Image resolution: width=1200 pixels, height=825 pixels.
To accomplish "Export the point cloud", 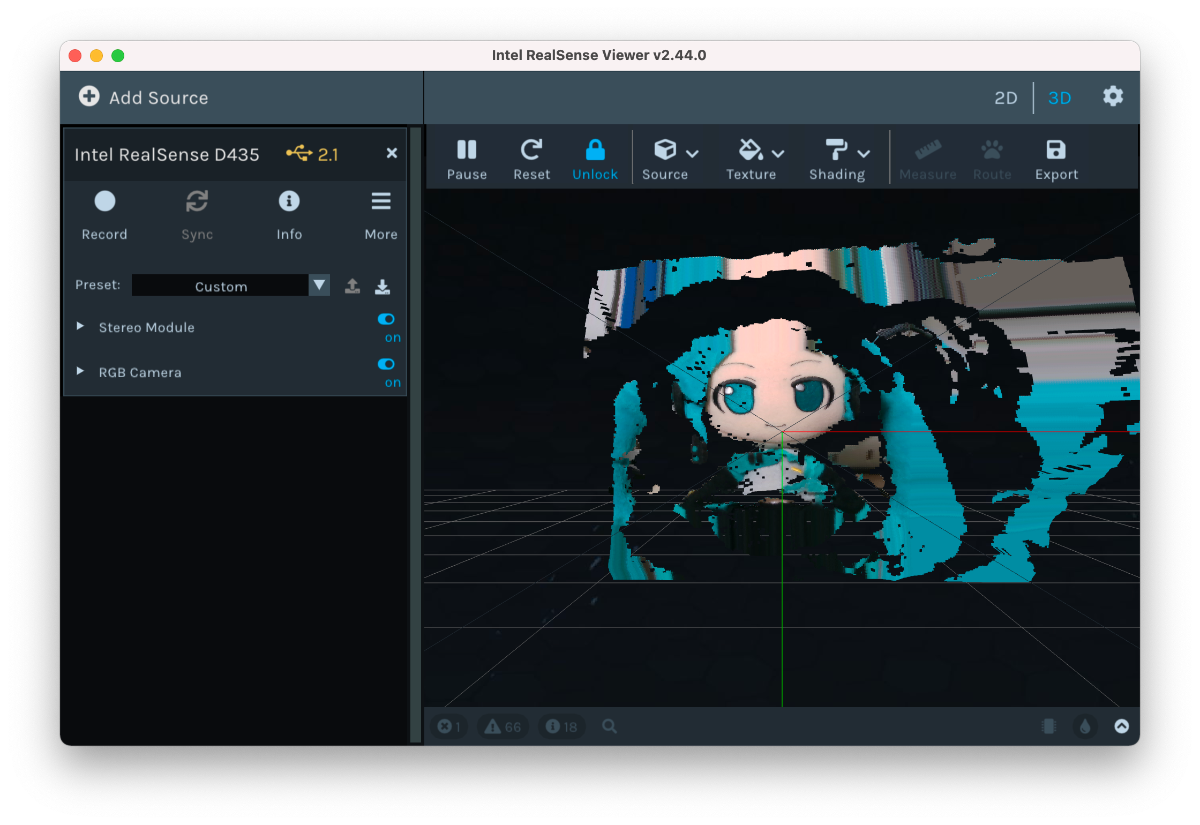I will [1056, 160].
